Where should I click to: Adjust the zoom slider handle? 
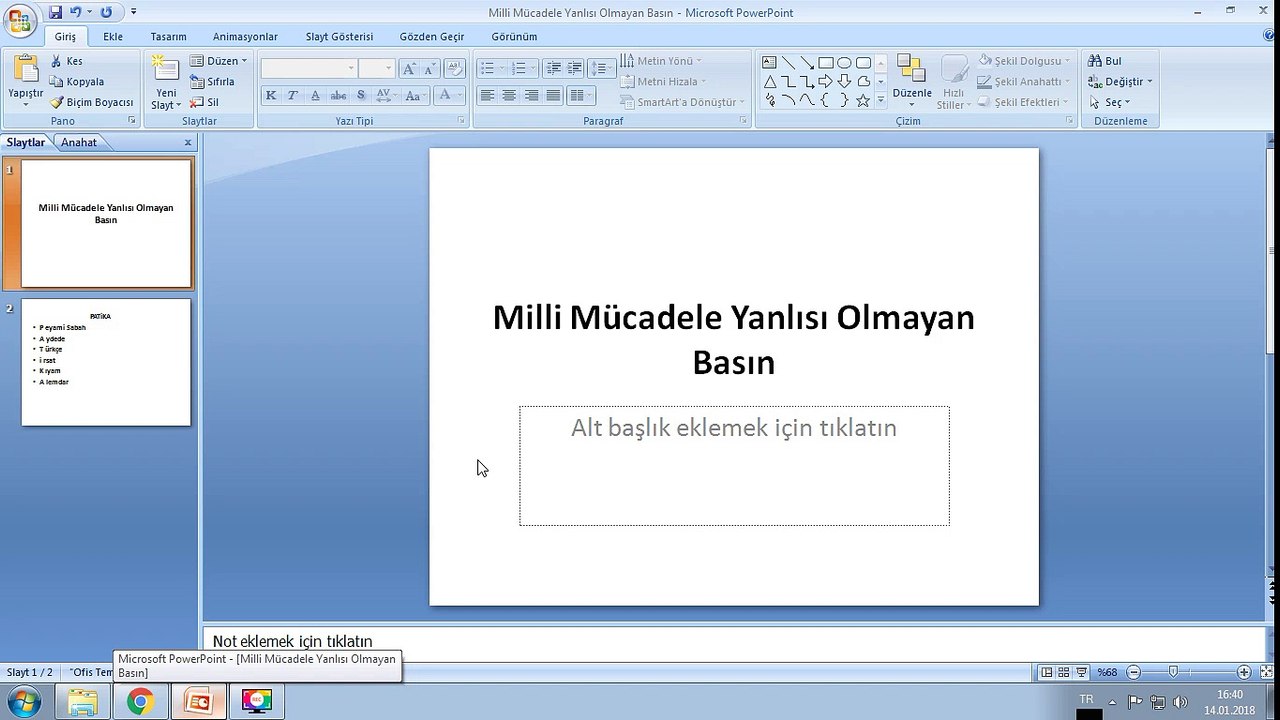coord(1173,673)
